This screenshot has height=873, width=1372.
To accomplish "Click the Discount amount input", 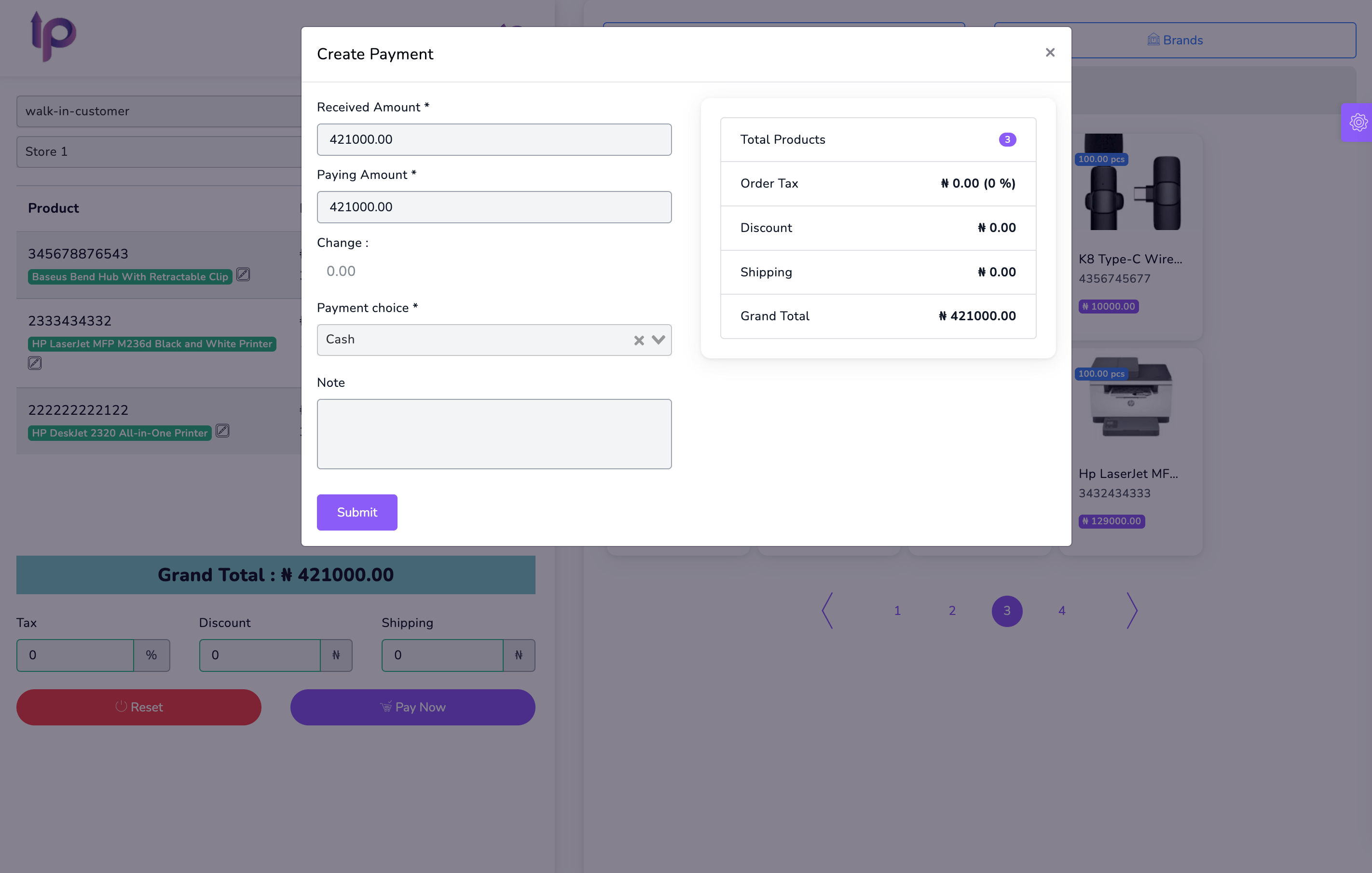I will (x=260, y=655).
